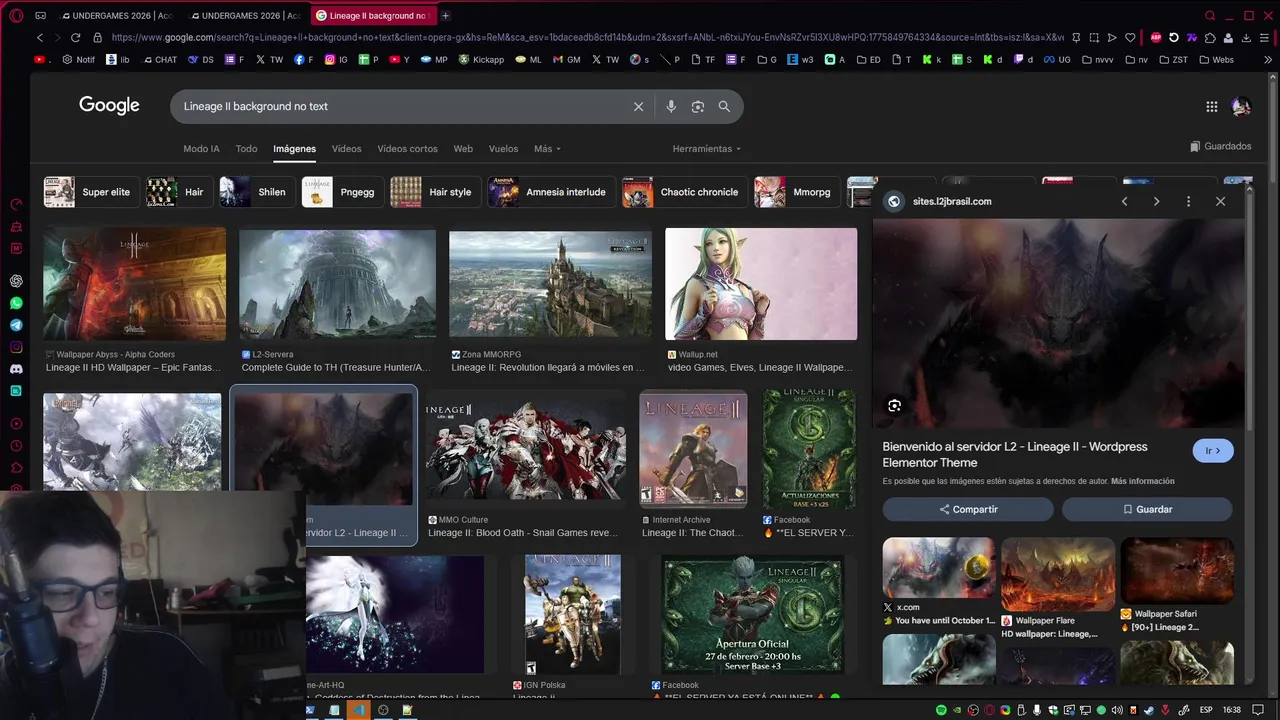
Task: Filter by Pngegg chip
Action: coord(342,192)
